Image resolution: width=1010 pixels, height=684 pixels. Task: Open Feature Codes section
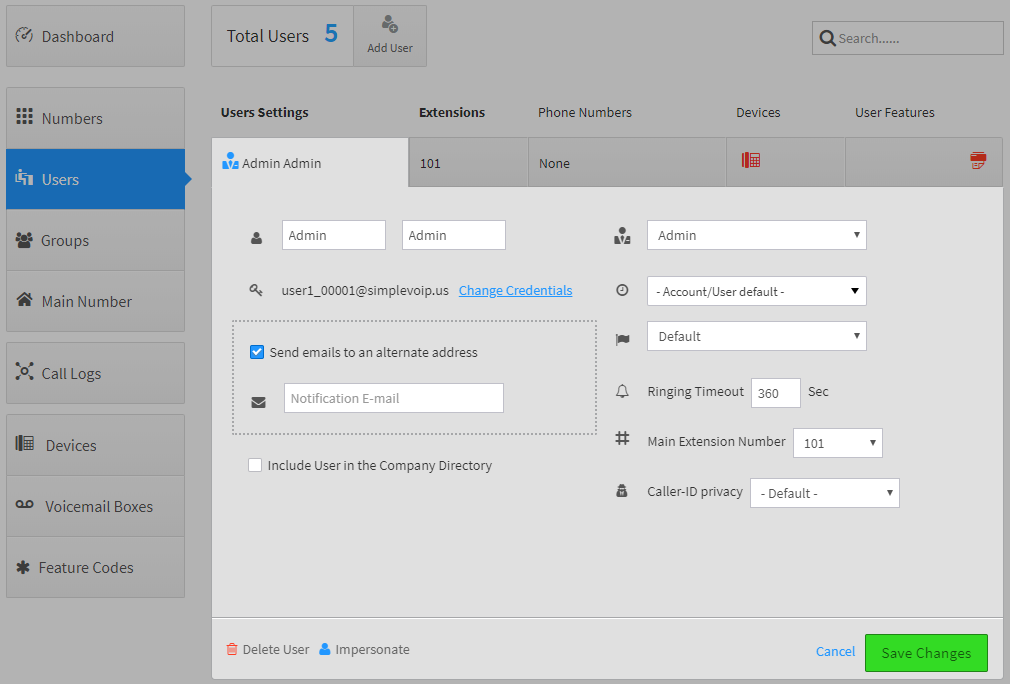(95, 567)
